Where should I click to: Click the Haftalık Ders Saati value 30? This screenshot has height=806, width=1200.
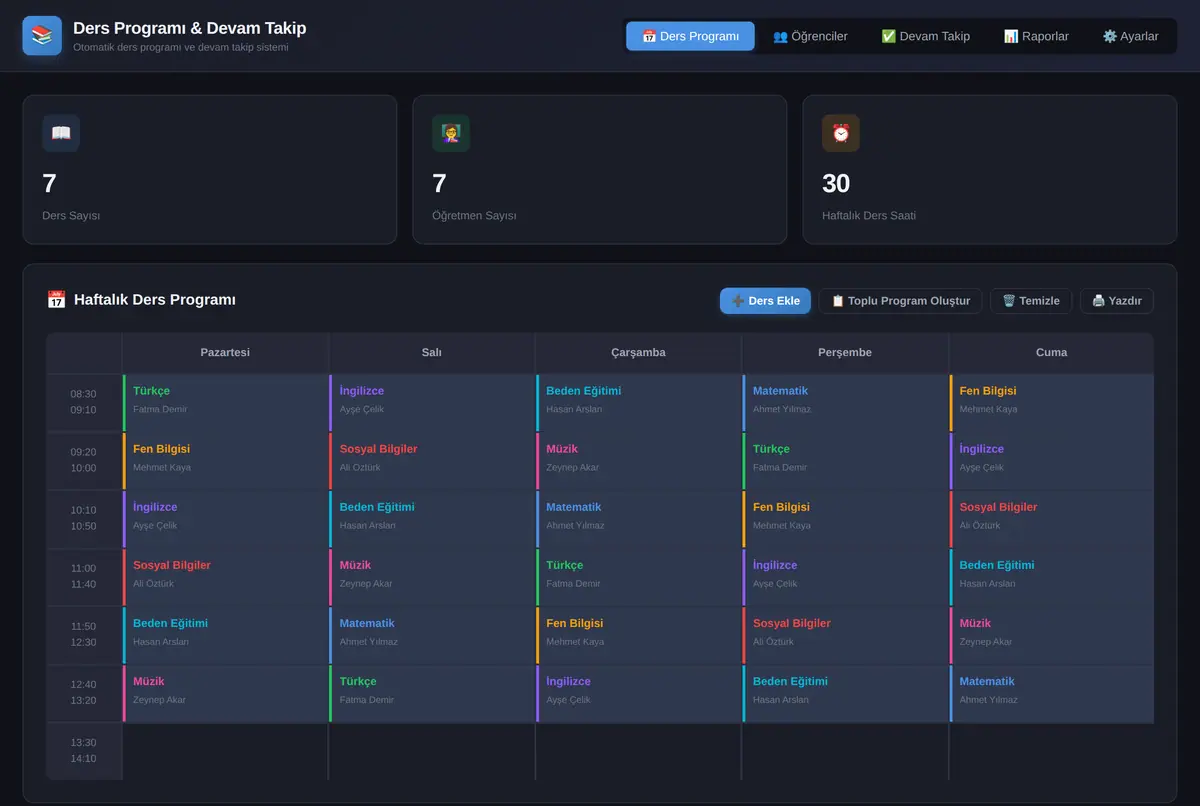coord(836,184)
